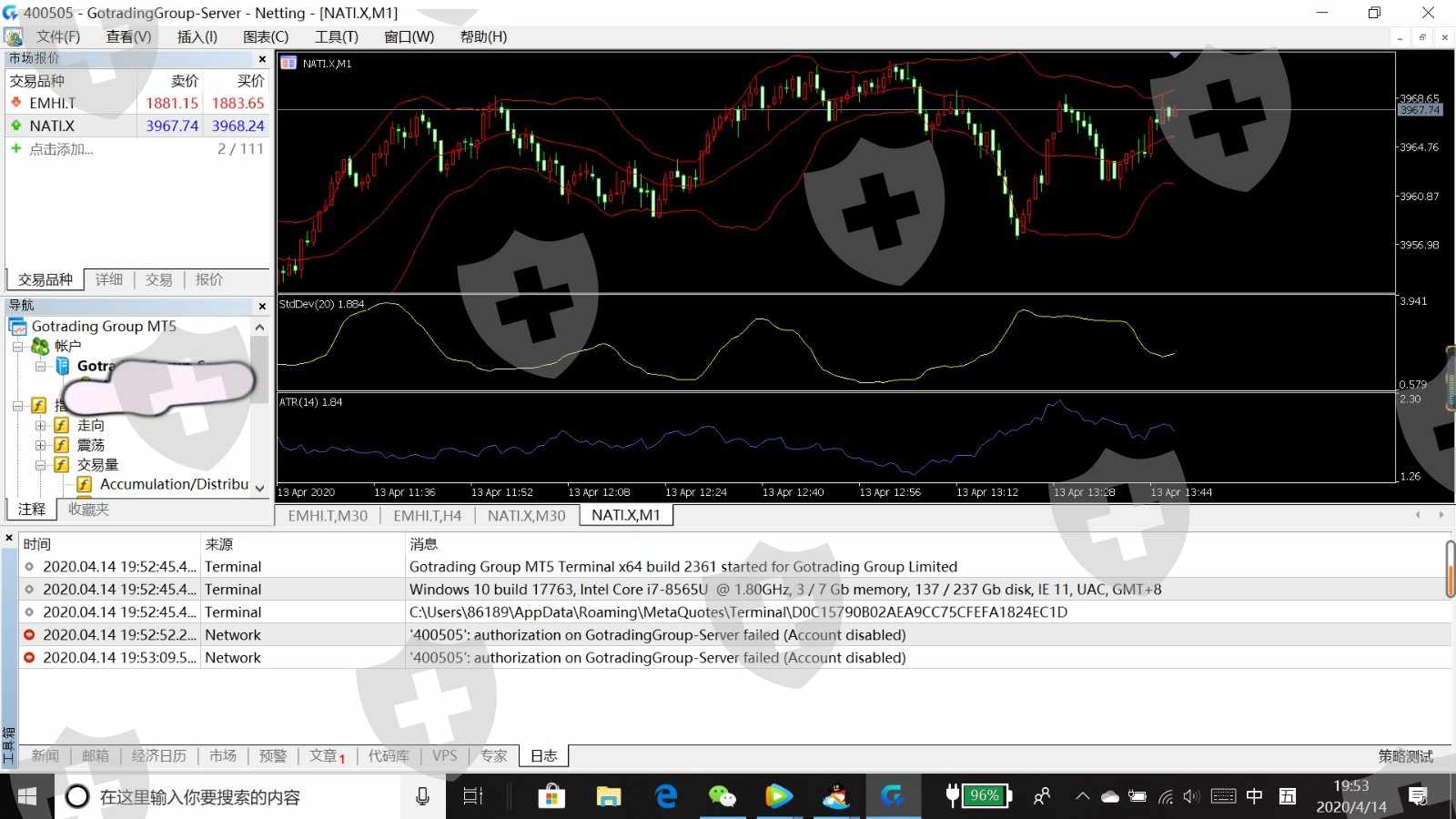Expand the Oscillators indicators folder
The height and width of the screenshot is (819, 1456).
point(40,445)
